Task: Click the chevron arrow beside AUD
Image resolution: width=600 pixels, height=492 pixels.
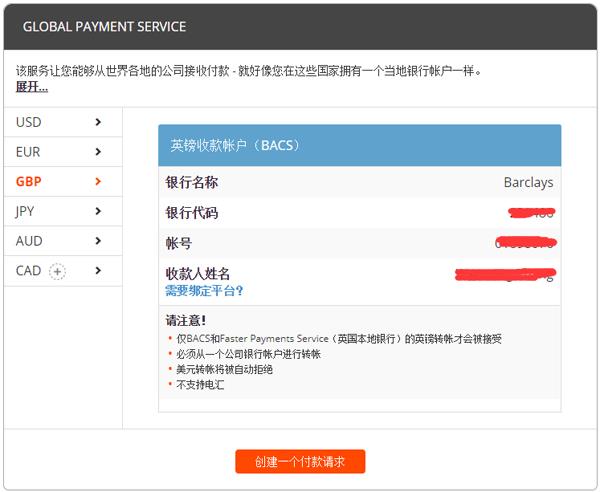Action: [98, 241]
